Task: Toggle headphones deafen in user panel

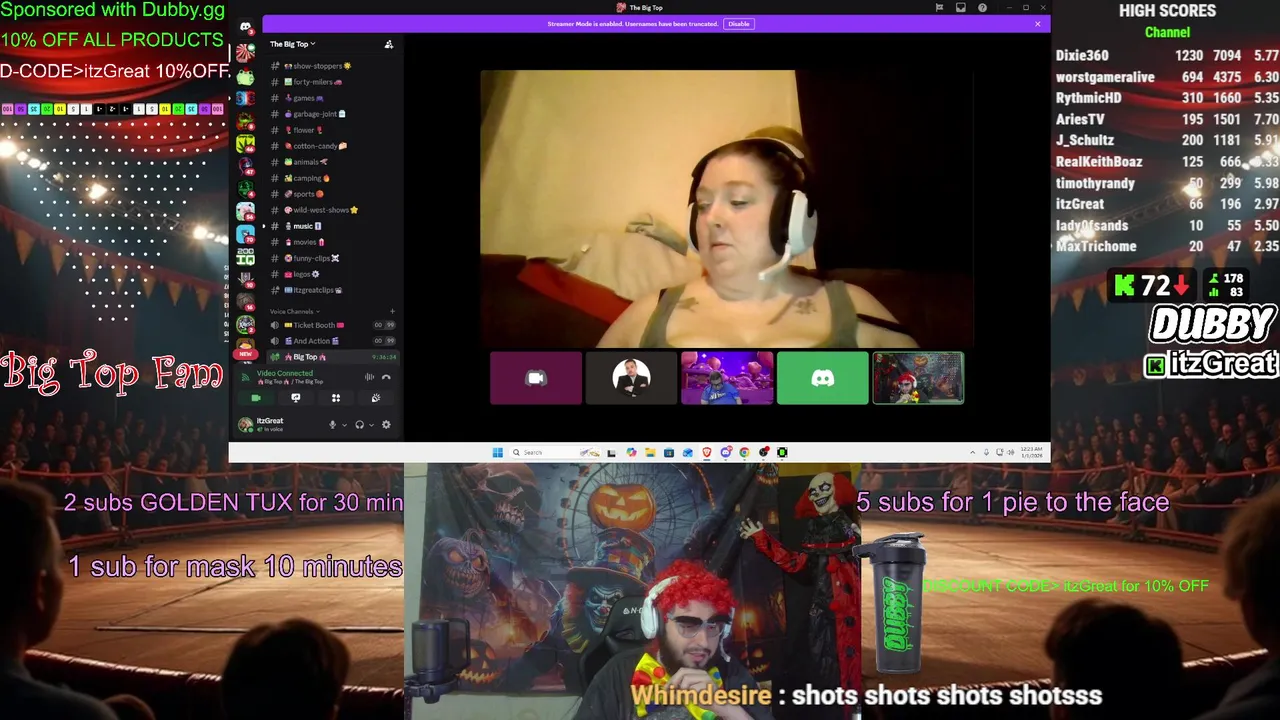Action: pyautogui.click(x=360, y=425)
